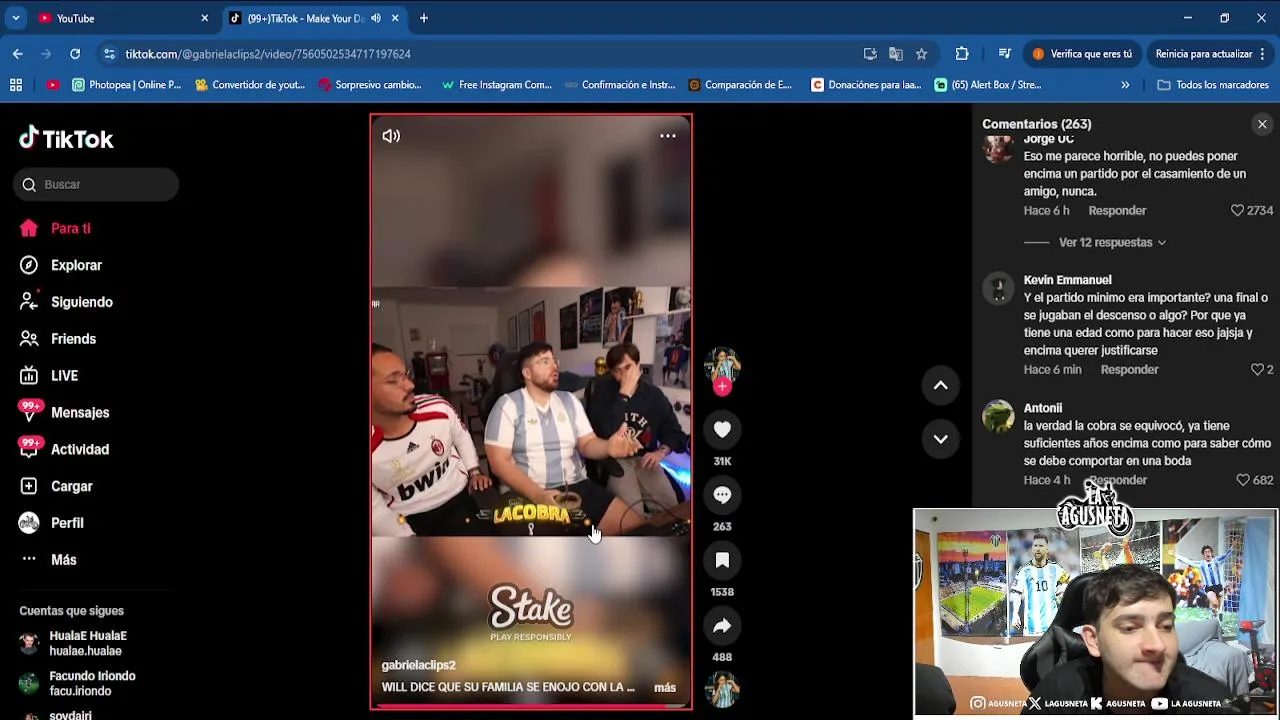Click the address bar URL

pos(268,54)
